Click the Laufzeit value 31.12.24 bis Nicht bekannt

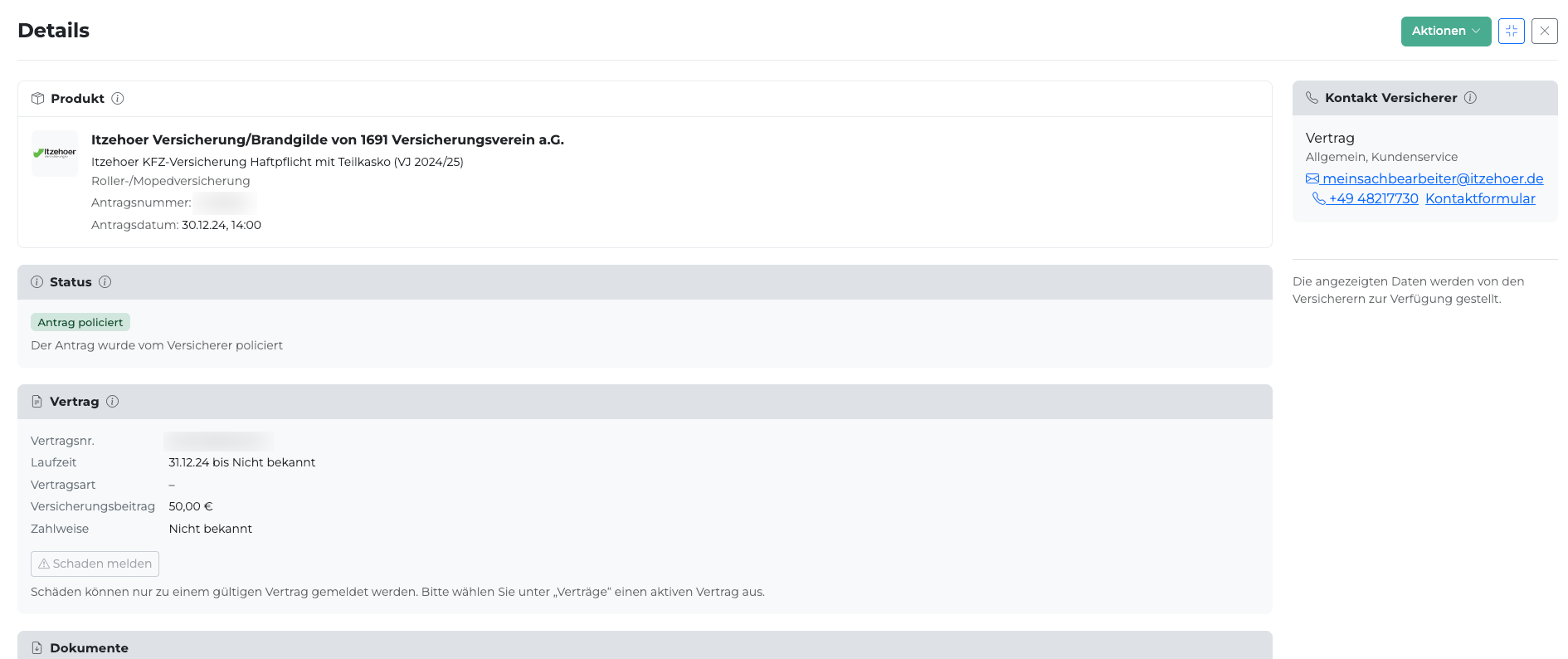242,462
